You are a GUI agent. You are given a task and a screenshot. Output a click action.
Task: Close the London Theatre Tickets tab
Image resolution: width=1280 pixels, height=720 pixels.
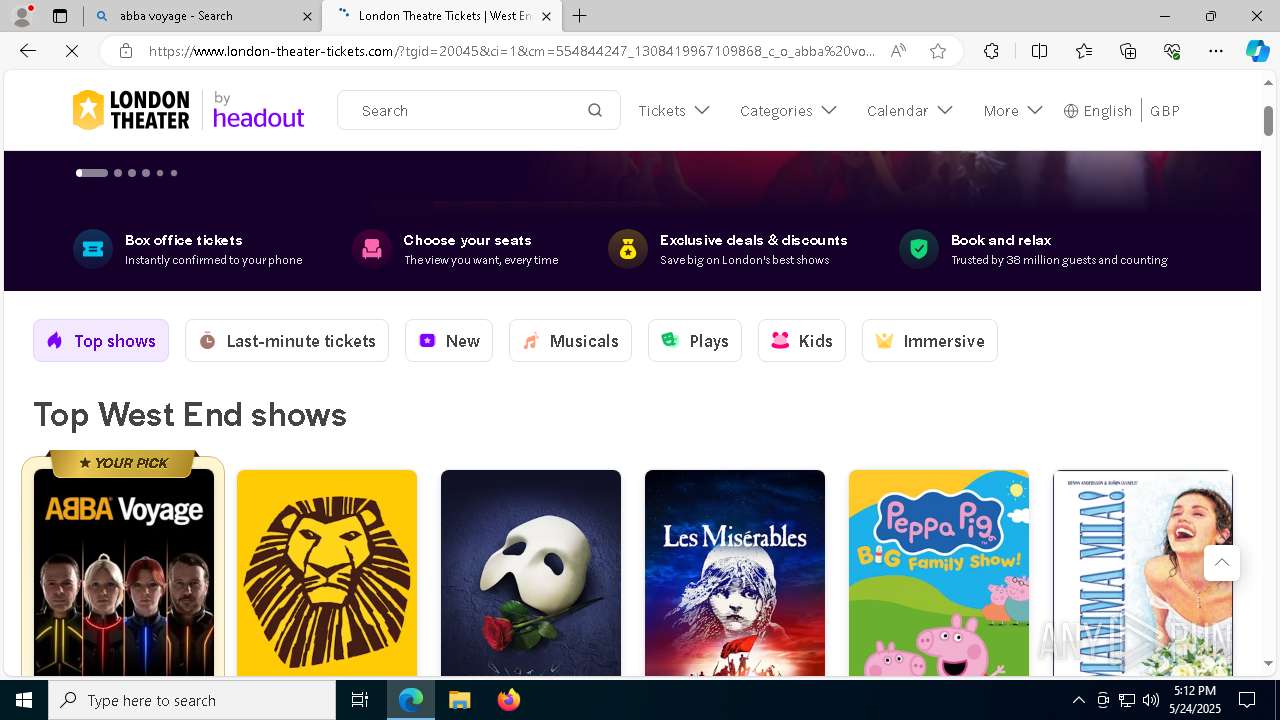(x=546, y=16)
